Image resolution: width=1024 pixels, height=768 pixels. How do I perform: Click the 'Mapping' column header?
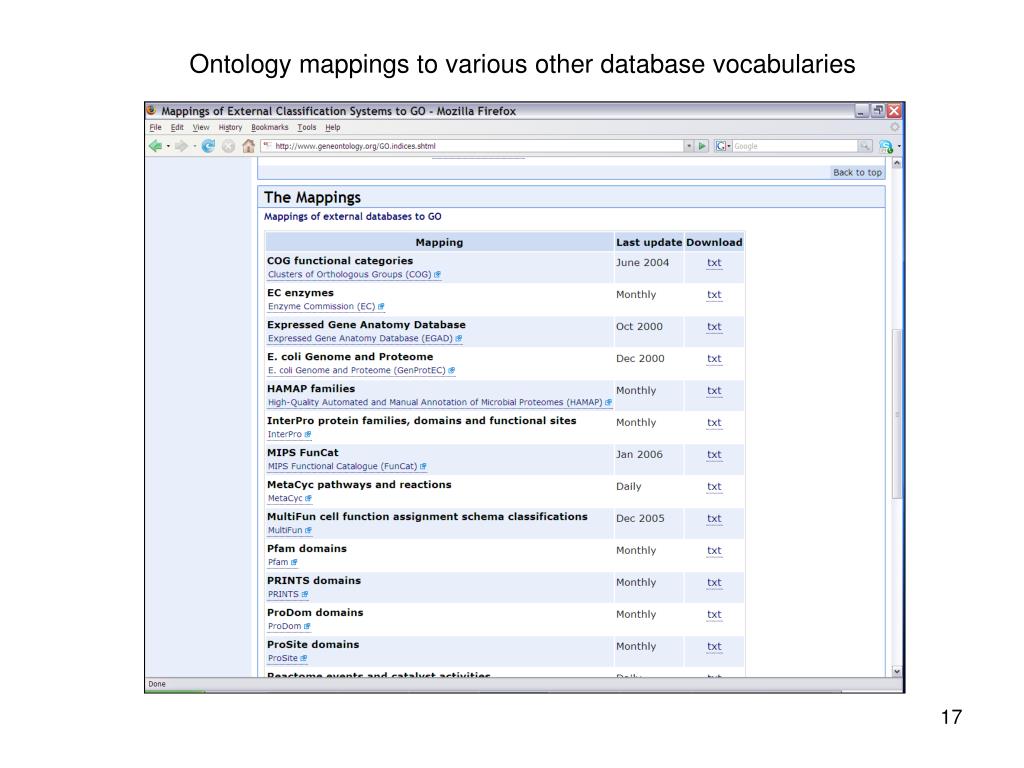439,242
